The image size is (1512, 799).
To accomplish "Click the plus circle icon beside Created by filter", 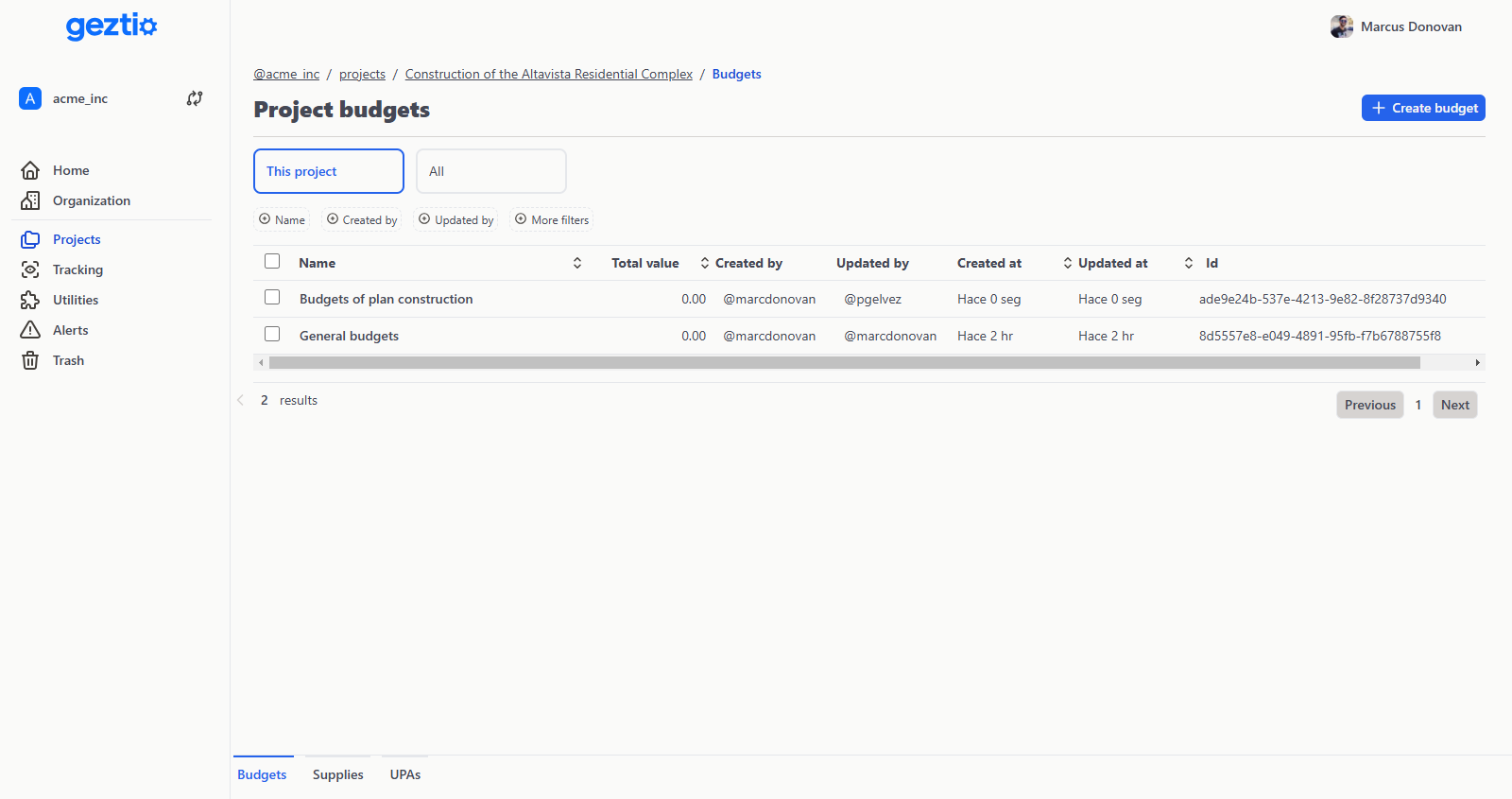I will 333,219.
